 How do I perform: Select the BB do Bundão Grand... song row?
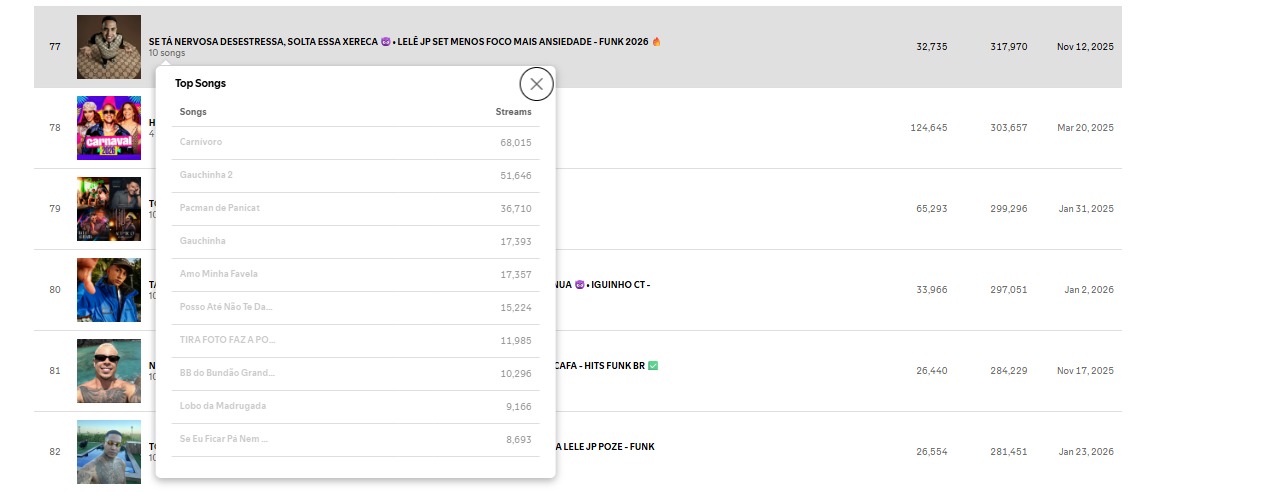coord(355,374)
